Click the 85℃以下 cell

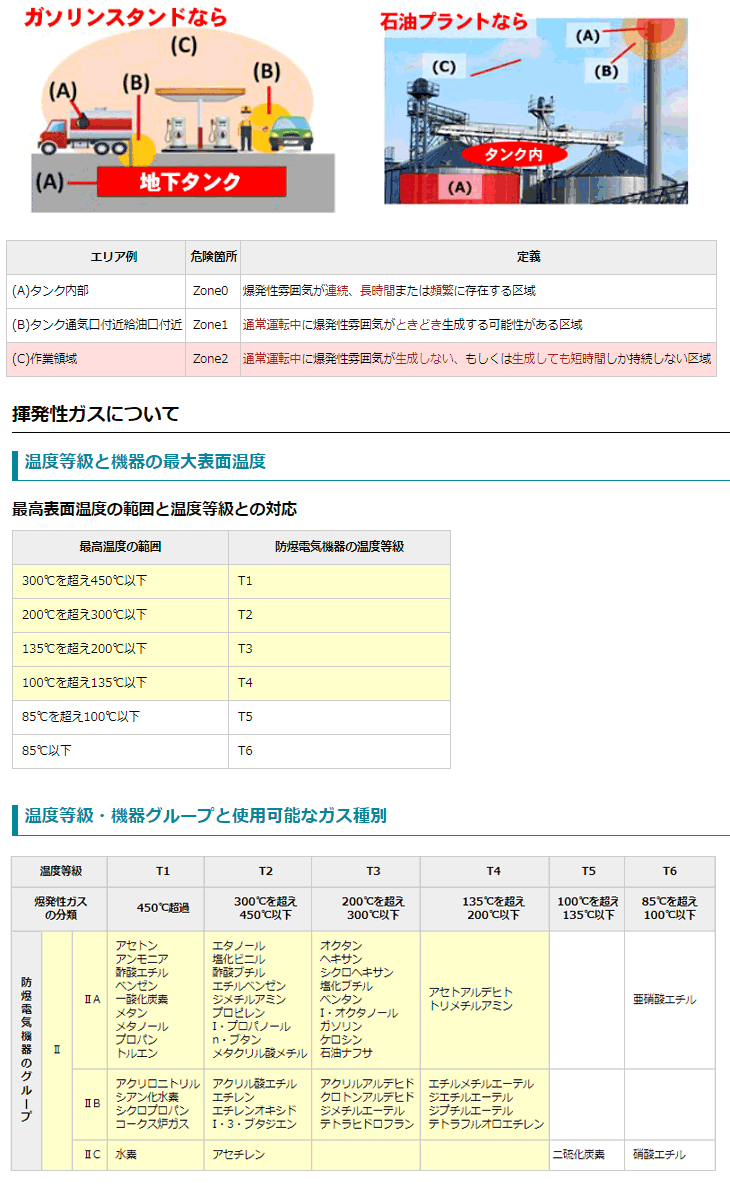[x=120, y=750]
